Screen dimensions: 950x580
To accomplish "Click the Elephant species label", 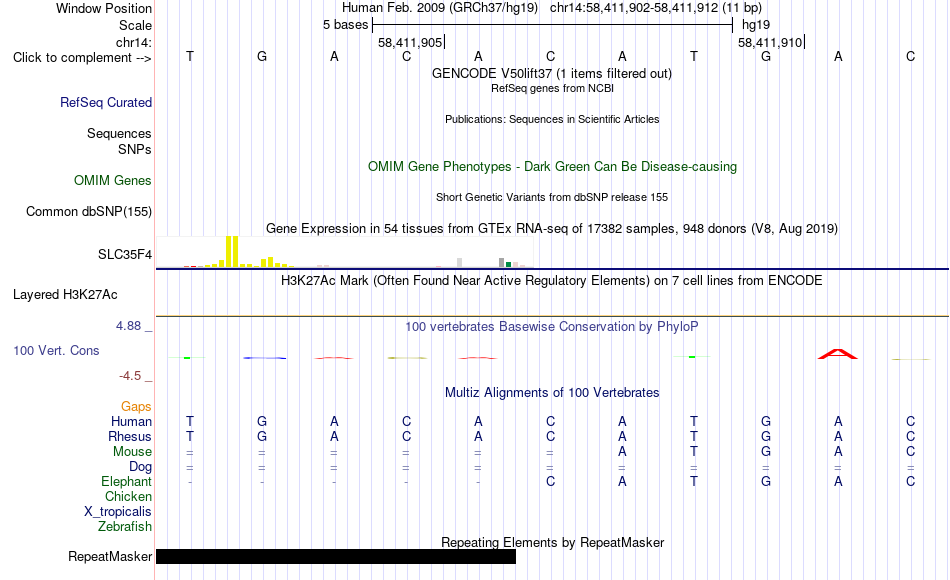I will point(126,482).
